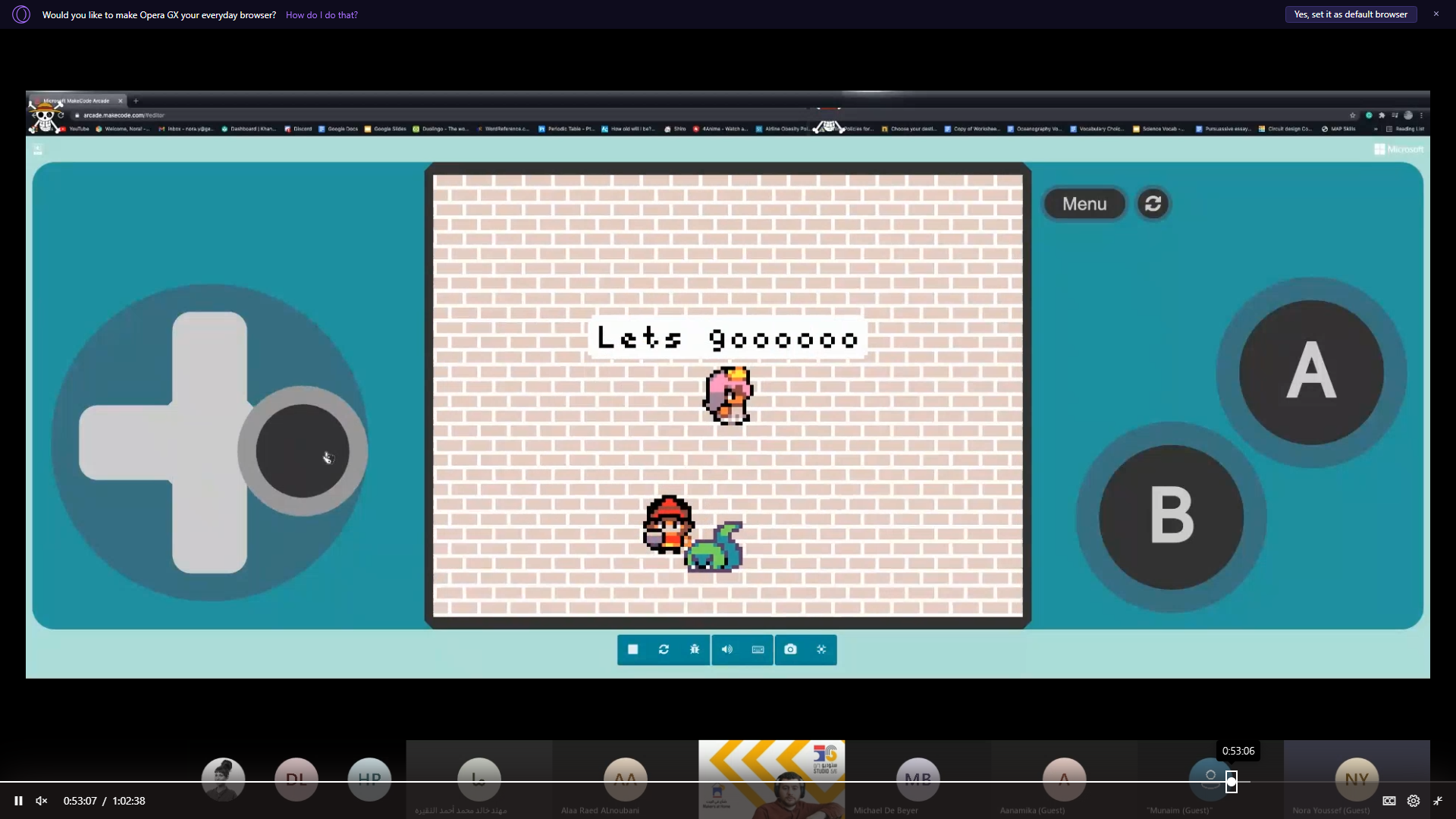Image resolution: width=1456 pixels, height=819 pixels.
Task: Open the Welcome, Nora bookmark
Action: 122,129
